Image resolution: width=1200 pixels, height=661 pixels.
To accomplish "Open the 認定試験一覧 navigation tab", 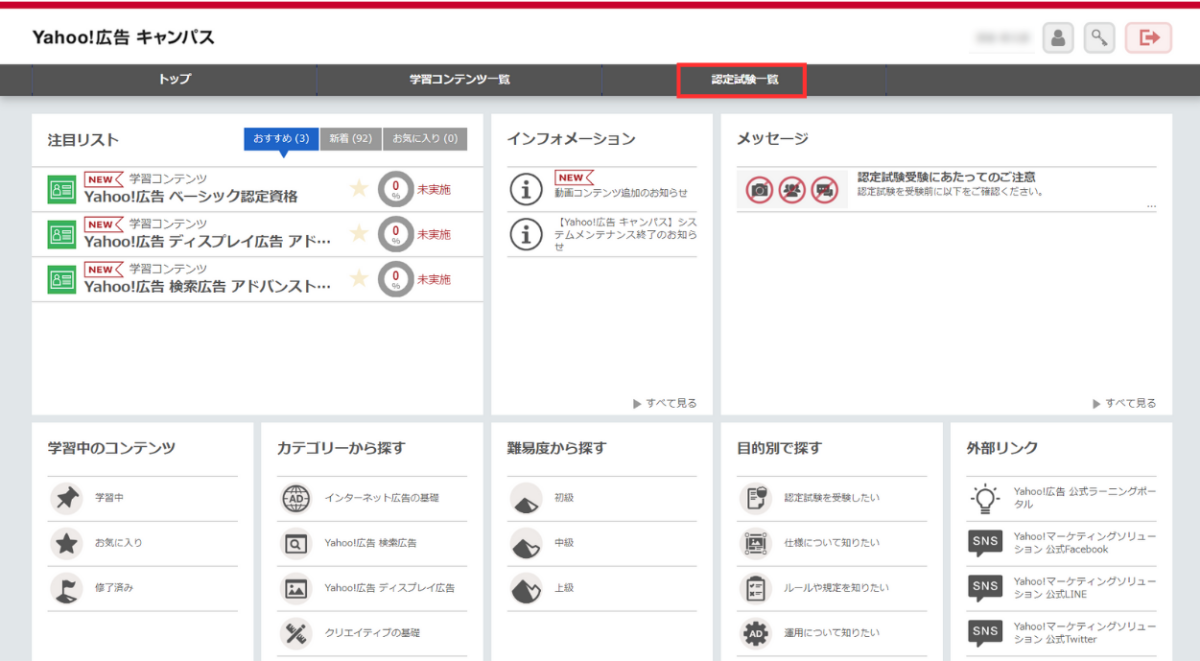I will coord(744,80).
